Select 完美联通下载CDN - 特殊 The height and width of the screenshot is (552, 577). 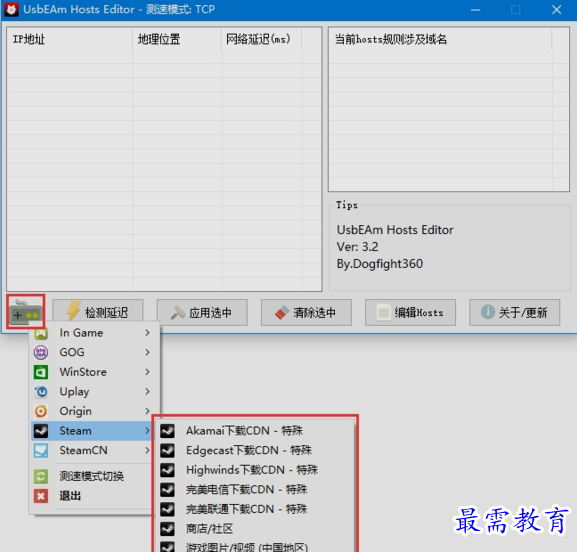255,509
